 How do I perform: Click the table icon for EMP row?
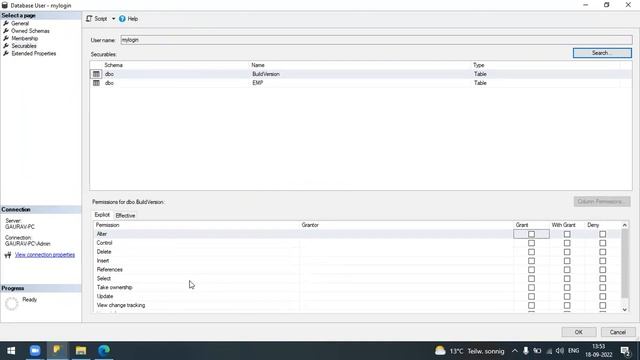coord(96,83)
